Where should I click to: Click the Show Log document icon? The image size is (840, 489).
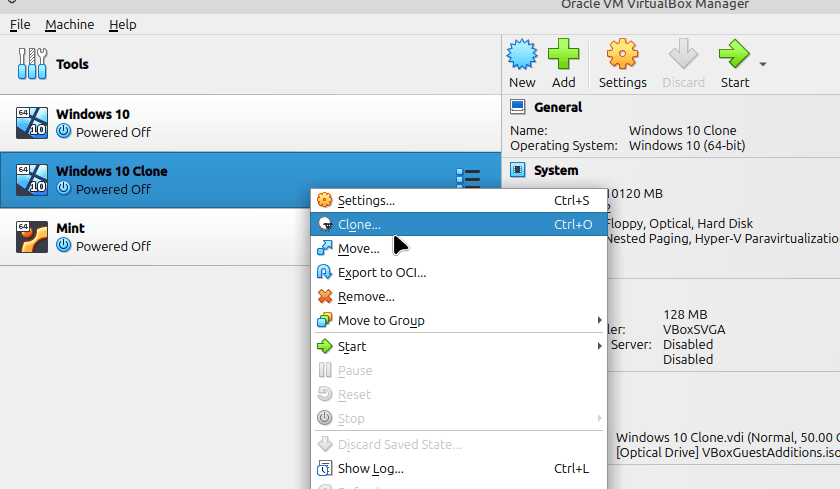tap(325, 468)
